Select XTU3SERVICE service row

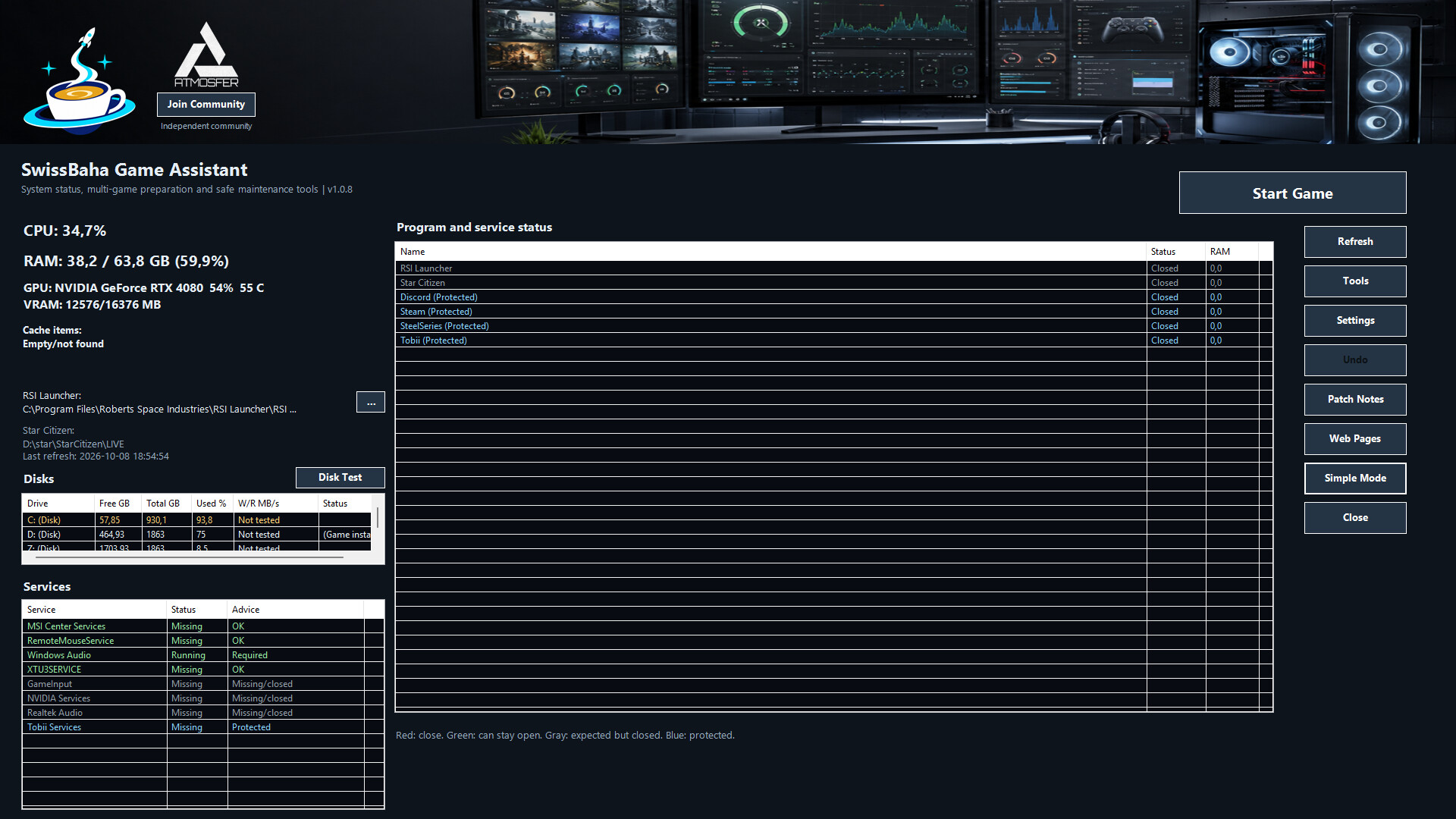pyautogui.click(x=202, y=670)
